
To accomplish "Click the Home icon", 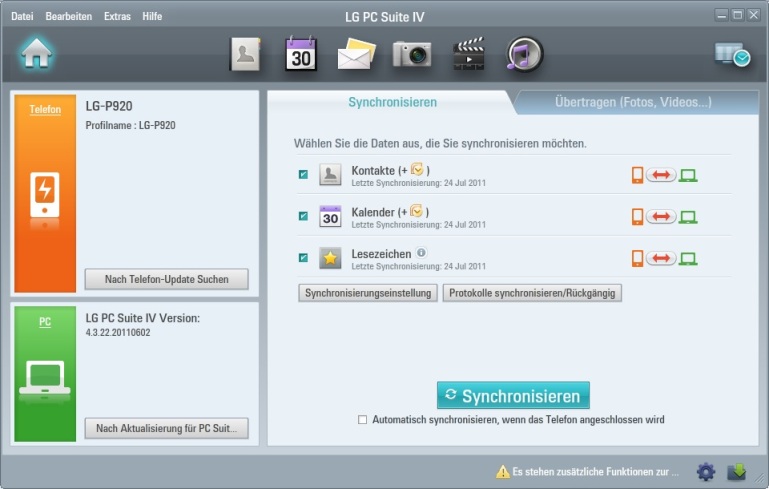I will pos(37,54).
